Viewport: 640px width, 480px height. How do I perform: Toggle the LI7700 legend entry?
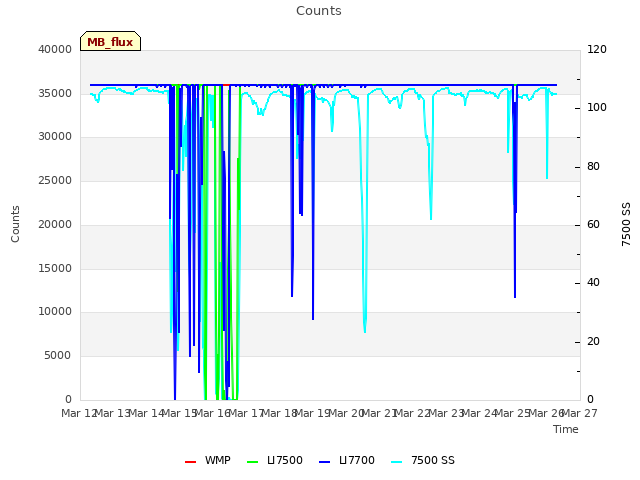[x=347, y=460]
